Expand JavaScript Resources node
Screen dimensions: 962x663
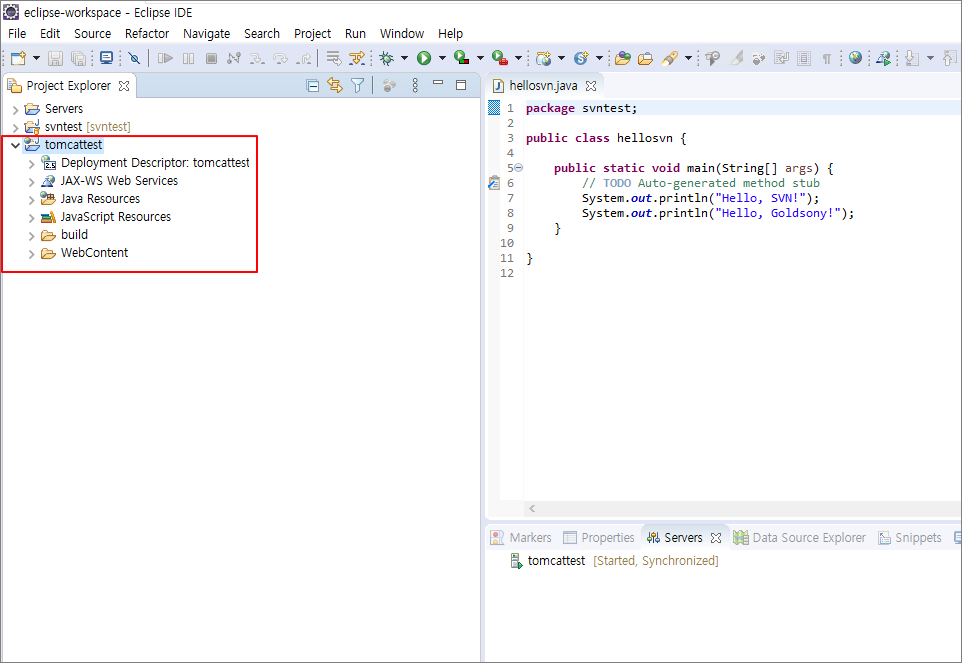[31, 218]
